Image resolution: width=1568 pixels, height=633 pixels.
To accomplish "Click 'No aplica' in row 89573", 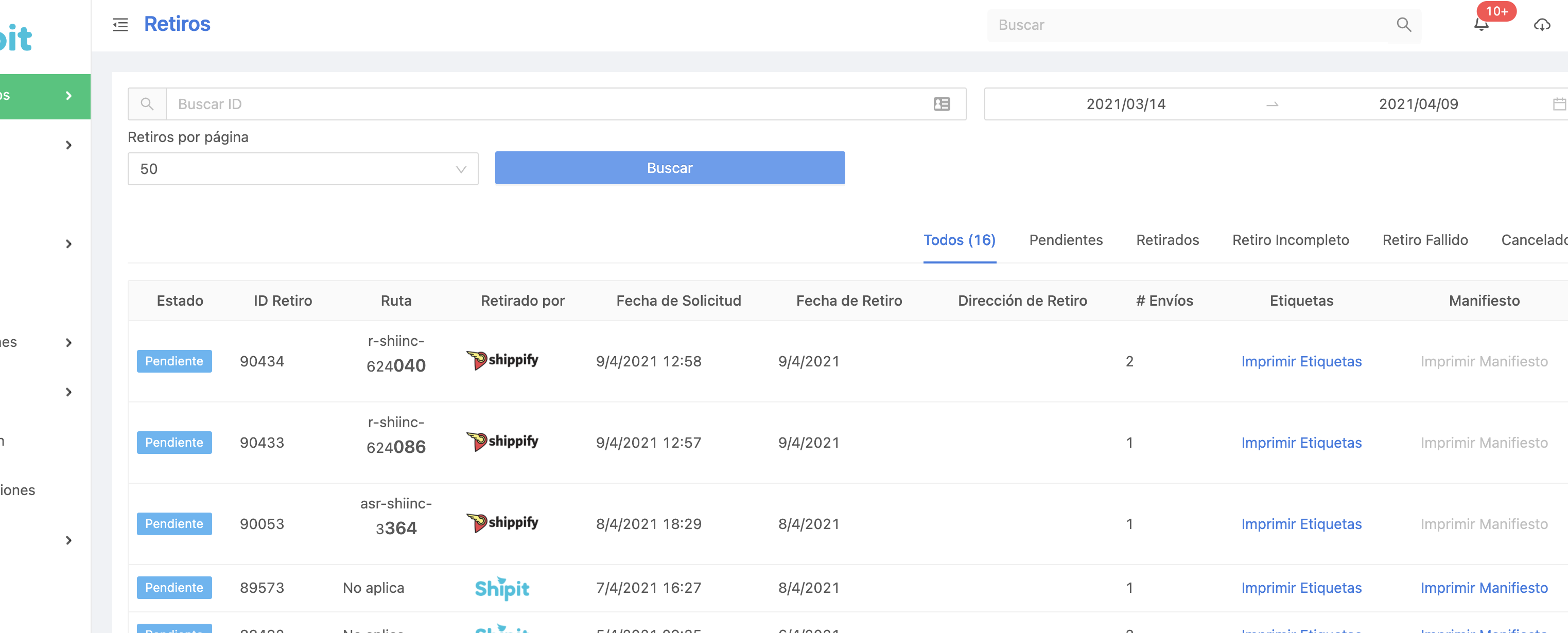I will pyautogui.click(x=373, y=588).
